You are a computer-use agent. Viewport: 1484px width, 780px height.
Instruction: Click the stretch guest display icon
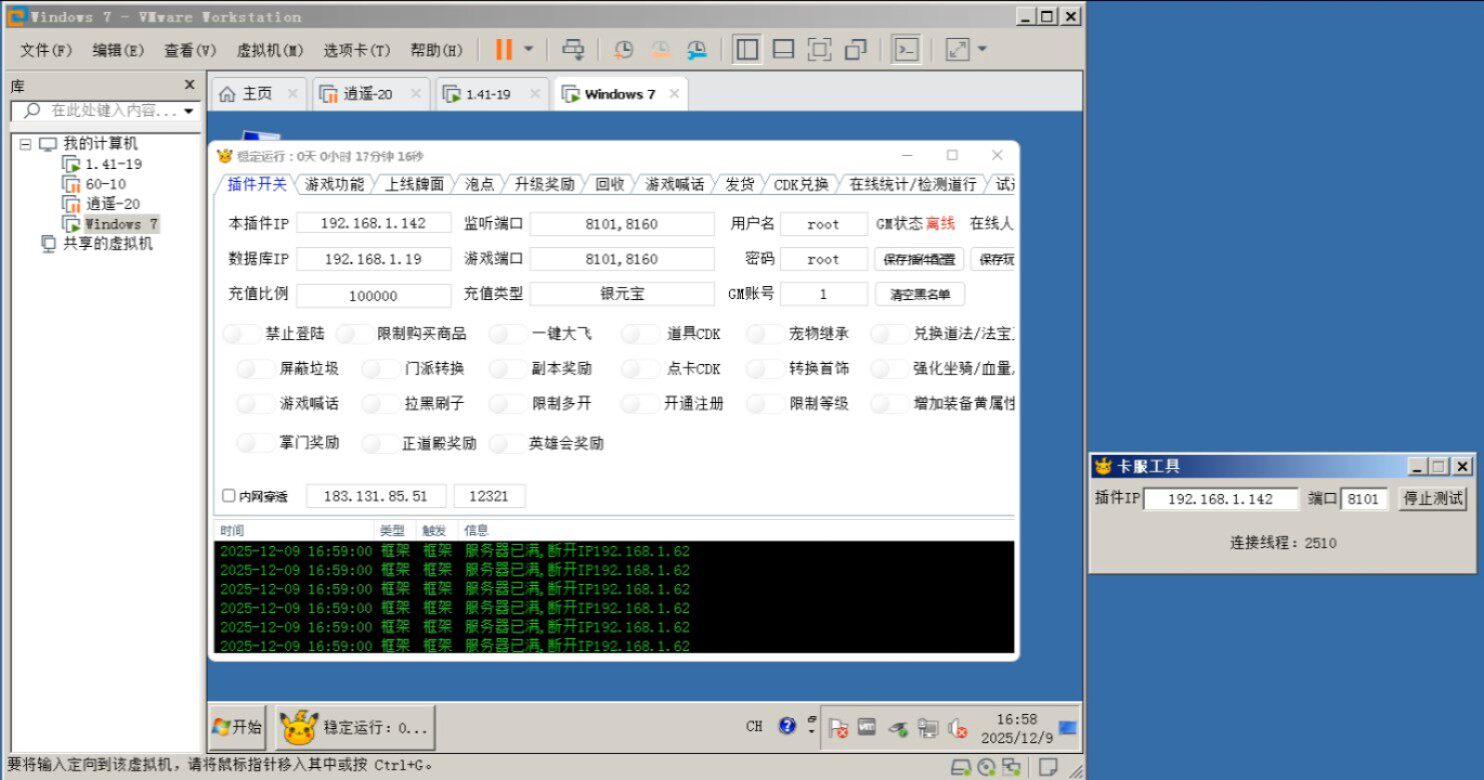[958, 49]
